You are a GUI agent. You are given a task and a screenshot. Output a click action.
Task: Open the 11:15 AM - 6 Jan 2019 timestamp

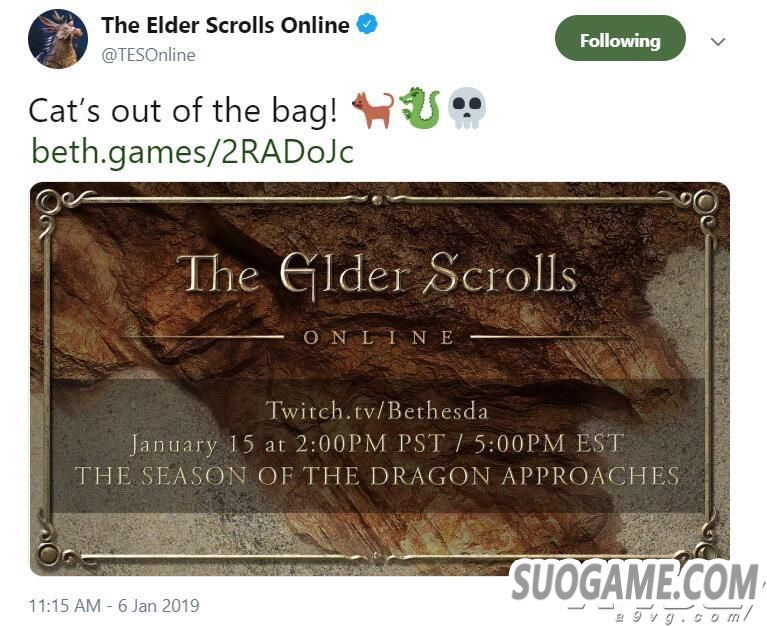(114, 605)
